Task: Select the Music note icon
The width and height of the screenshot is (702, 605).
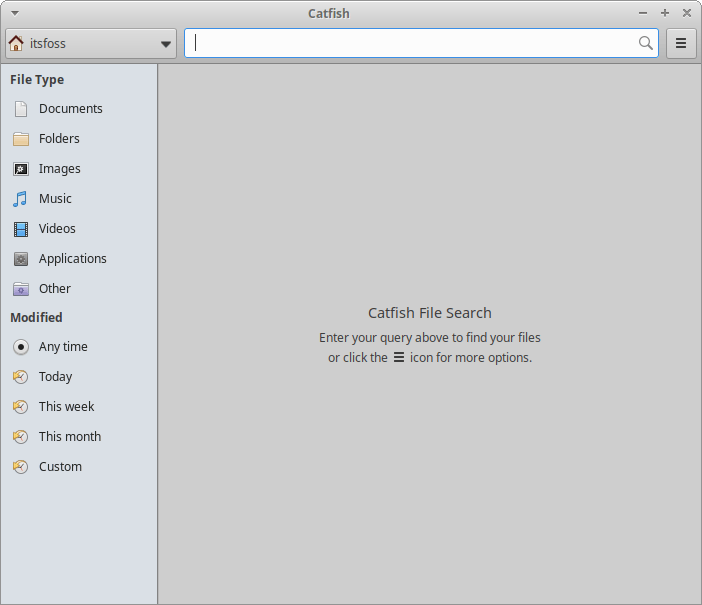Action: [21, 199]
